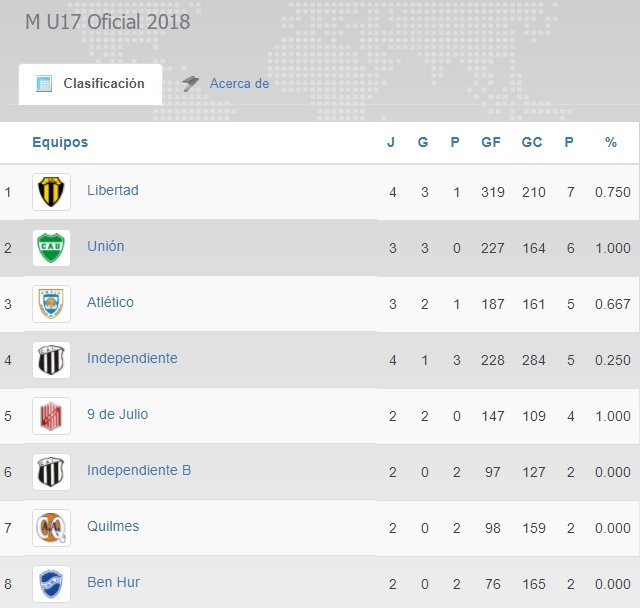Open the 9 de Julio team link
This screenshot has width=640, height=608.
pyautogui.click(x=117, y=414)
